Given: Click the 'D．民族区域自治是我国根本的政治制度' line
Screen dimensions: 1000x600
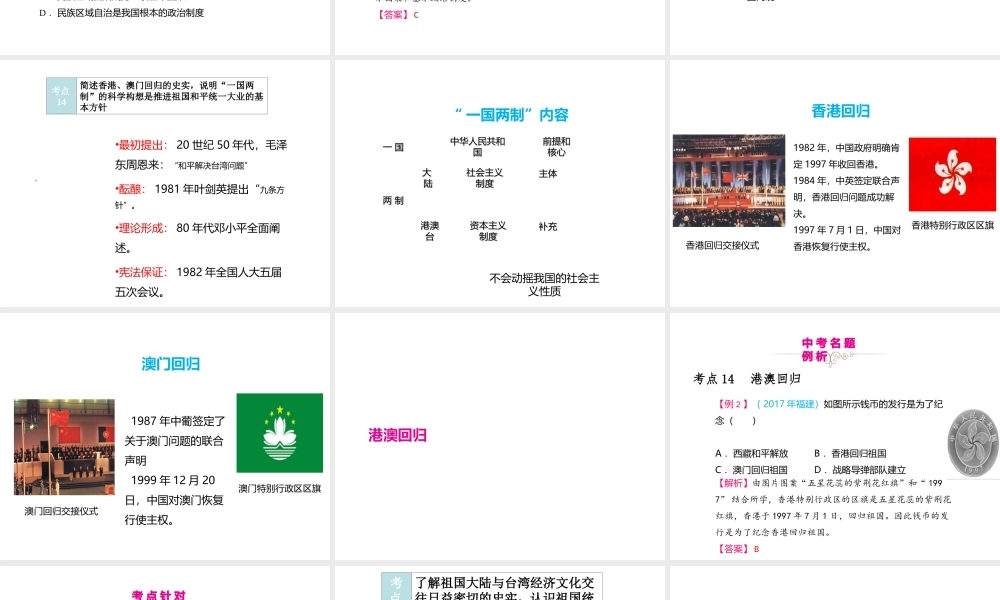Looking at the screenshot, I should click(x=122, y=13).
